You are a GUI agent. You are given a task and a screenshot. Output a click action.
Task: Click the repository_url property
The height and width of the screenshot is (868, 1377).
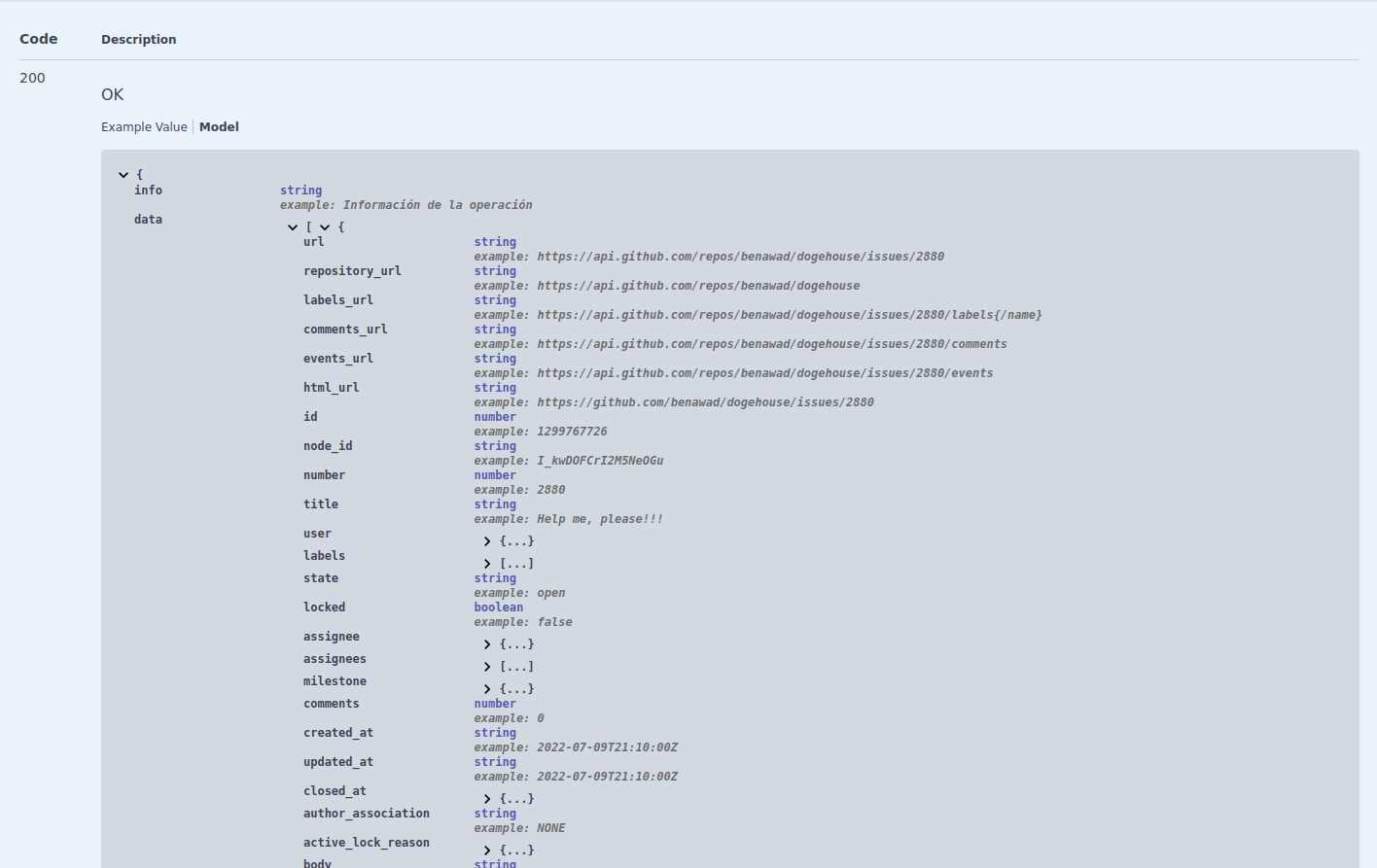(352, 271)
